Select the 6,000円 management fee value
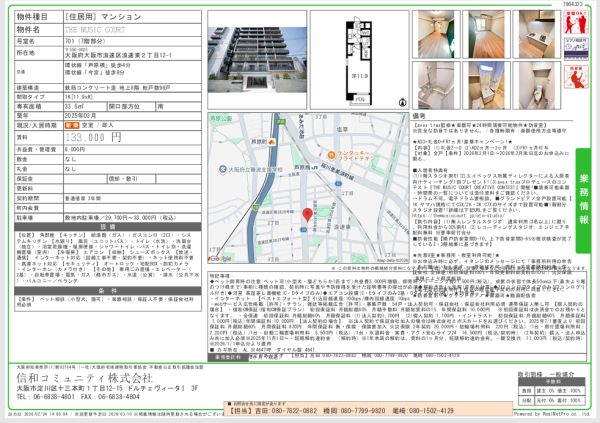 point(75,149)
